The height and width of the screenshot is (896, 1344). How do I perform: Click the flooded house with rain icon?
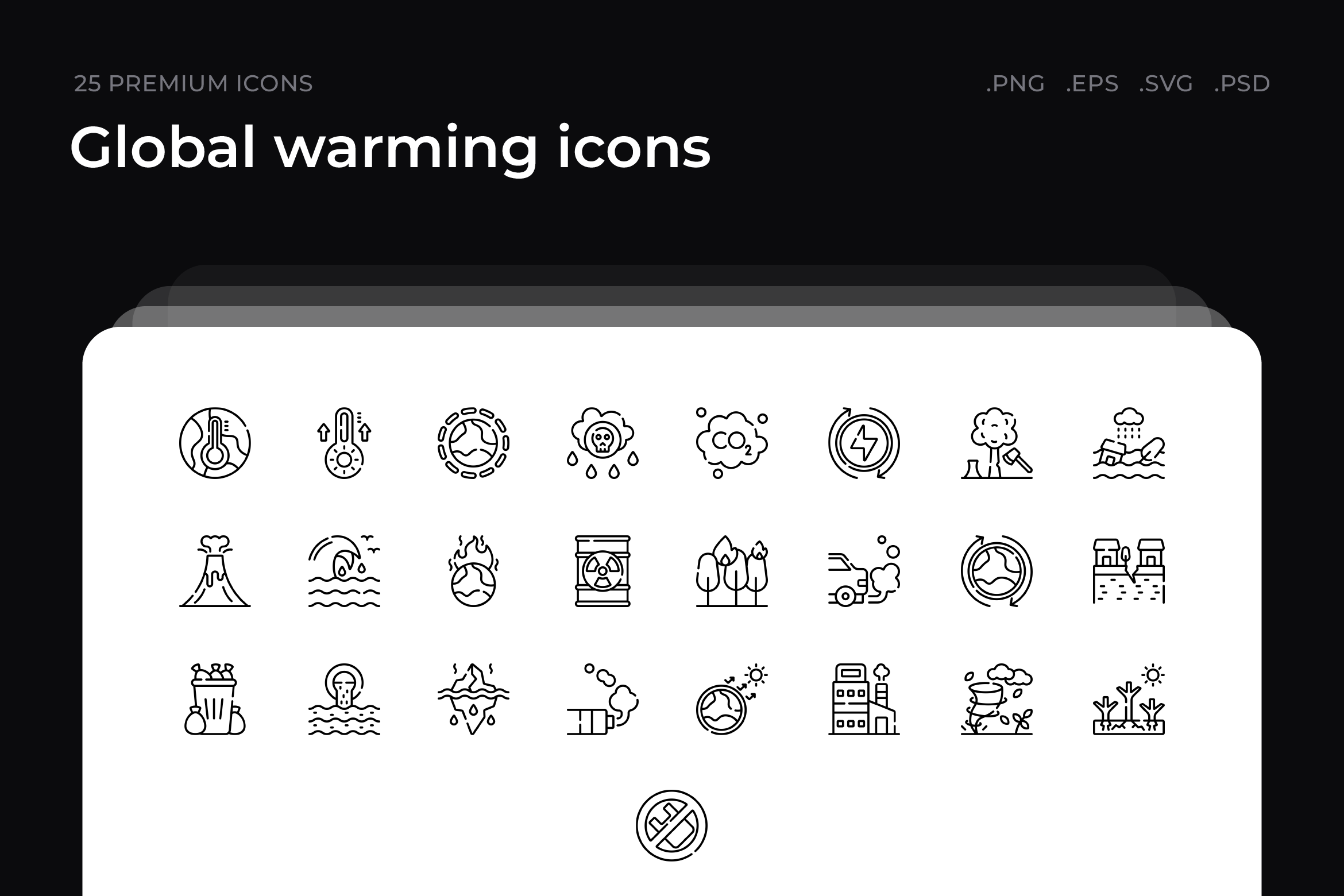[1129, 443]
